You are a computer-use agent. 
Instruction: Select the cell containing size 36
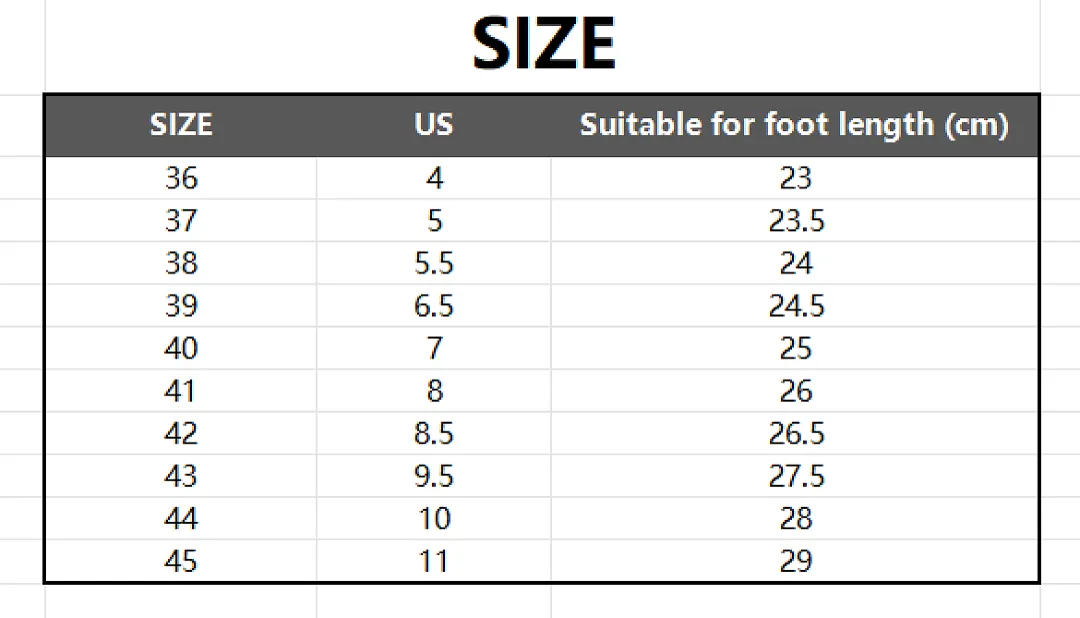(181, 178)
